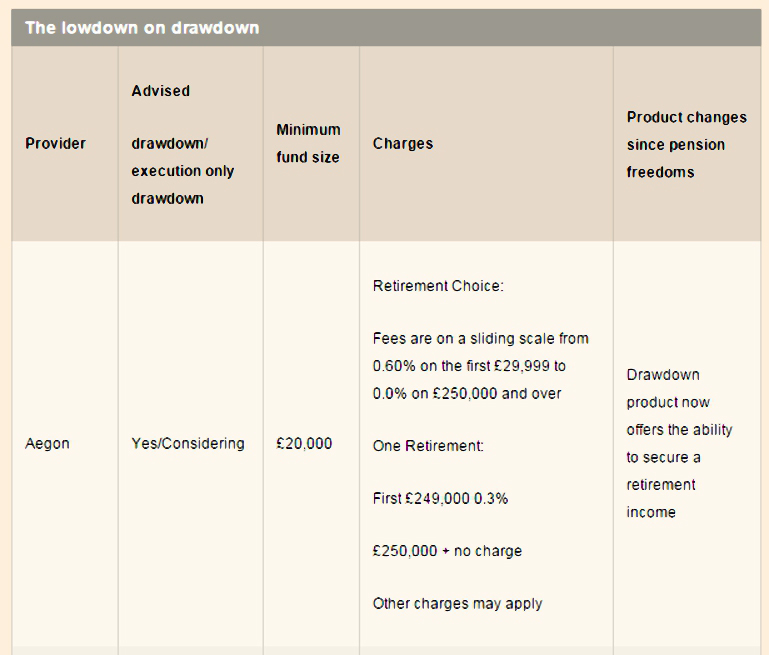Select the Provider column header
Screen dimensions: 769x655
tap(55, 144)
